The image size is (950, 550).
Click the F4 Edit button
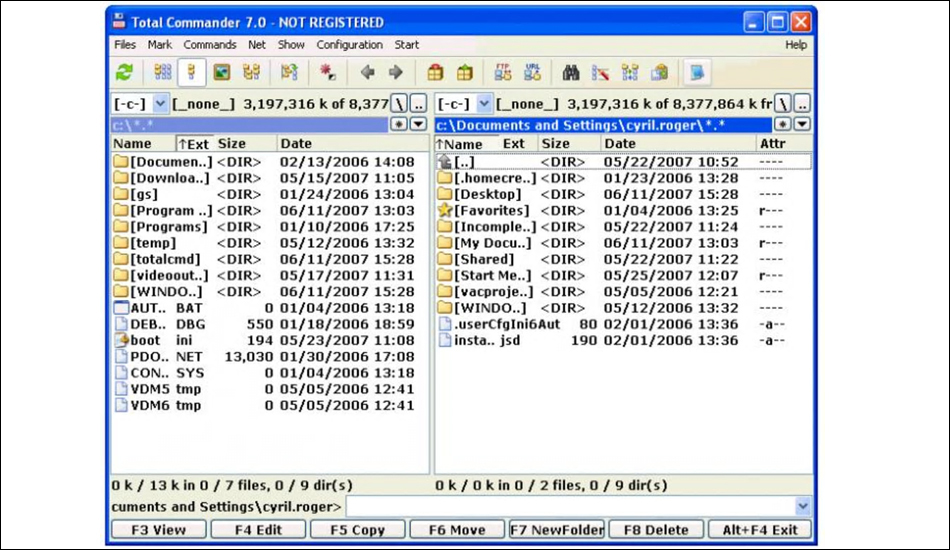(x=258, y=529)
